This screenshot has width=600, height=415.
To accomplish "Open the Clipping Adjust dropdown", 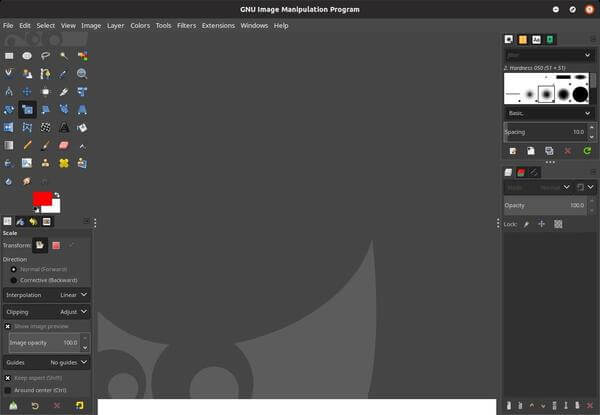I will point(47,312).
